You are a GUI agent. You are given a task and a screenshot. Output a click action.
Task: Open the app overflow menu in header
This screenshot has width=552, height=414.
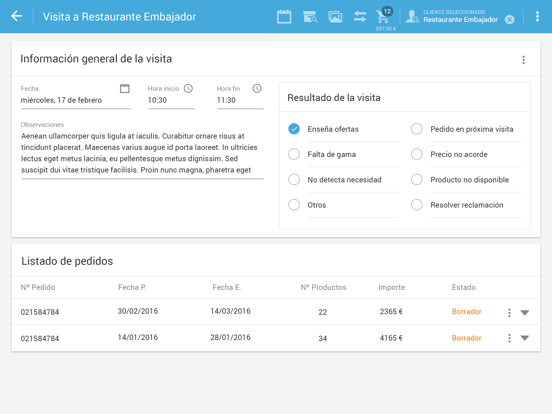(x=537, y=17)
